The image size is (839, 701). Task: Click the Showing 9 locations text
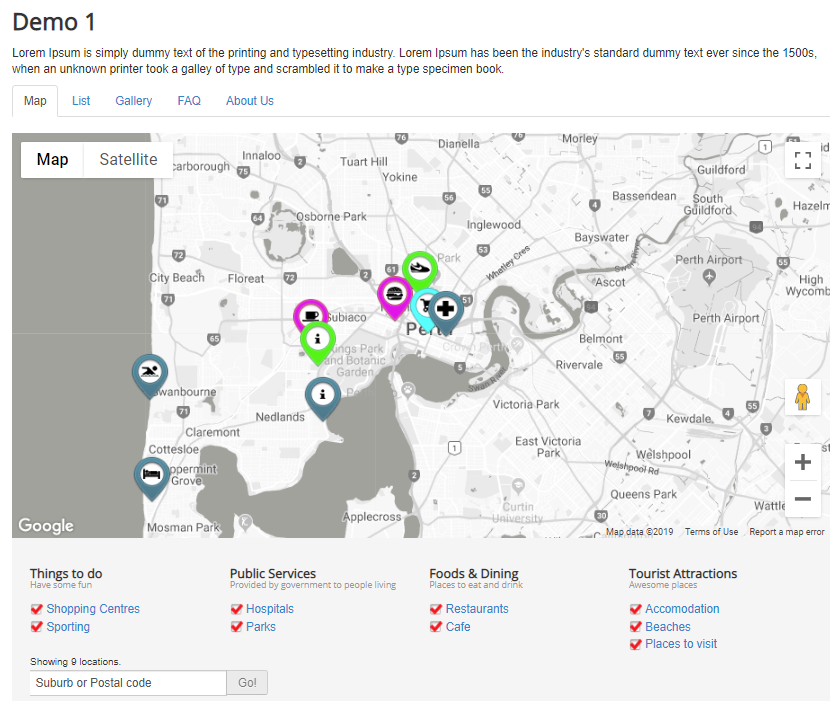pyautogui.click(x=75, y=662)
